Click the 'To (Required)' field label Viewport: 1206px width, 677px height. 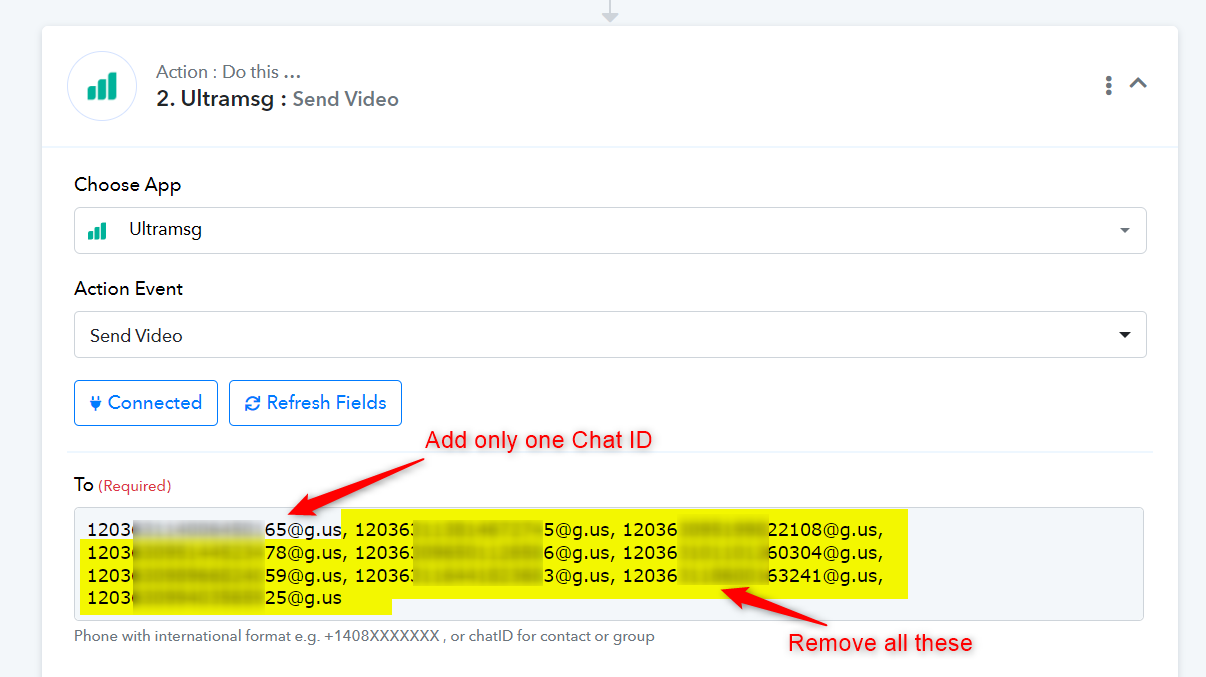(x=123, y=485)
